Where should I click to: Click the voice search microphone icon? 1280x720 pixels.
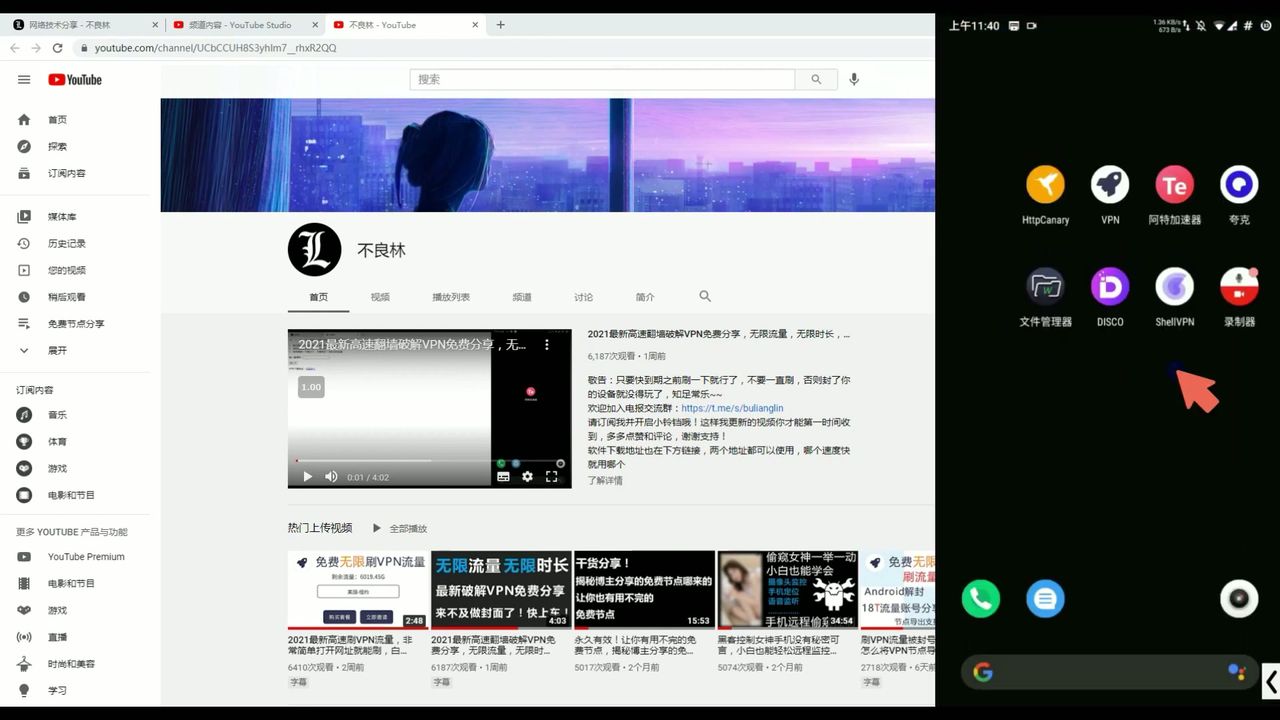coord(854,79)
